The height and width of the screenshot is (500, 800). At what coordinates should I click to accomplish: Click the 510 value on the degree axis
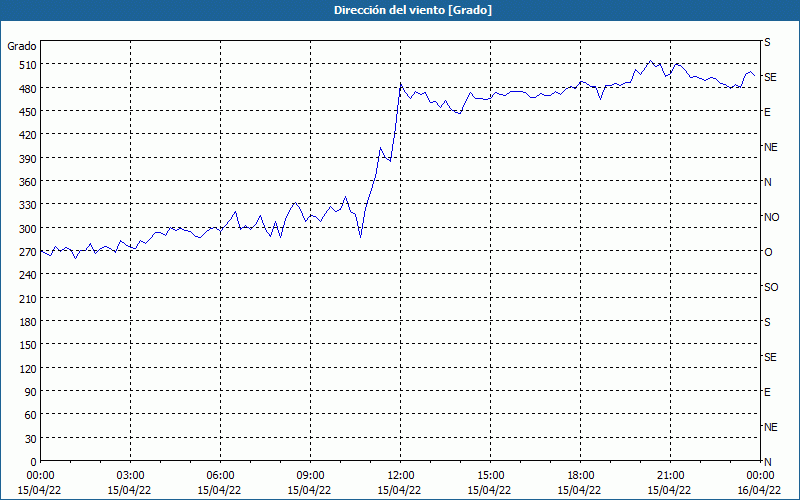coord(29,65)
